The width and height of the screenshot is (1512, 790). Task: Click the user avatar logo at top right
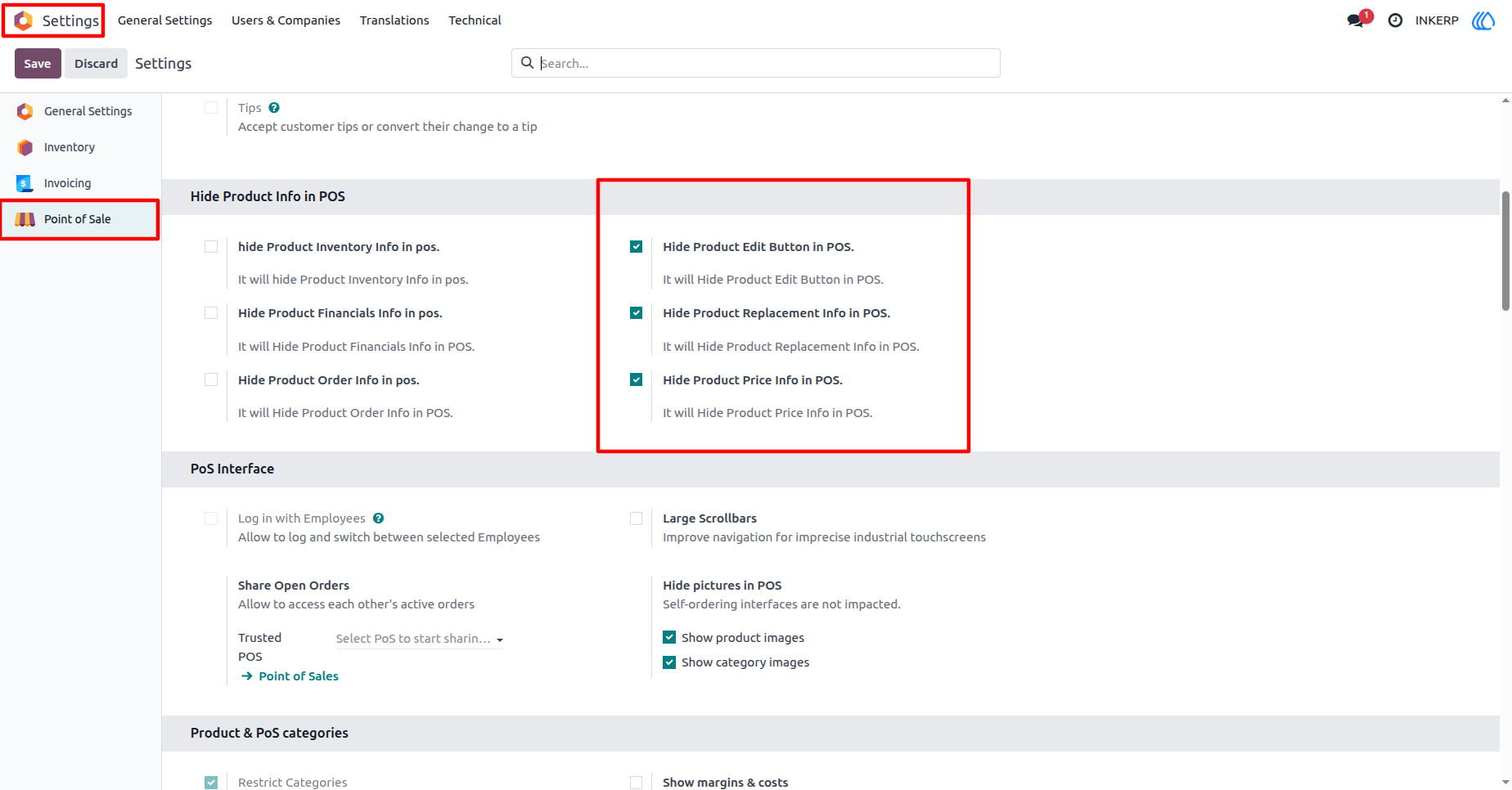click(x=1483, y=20)
